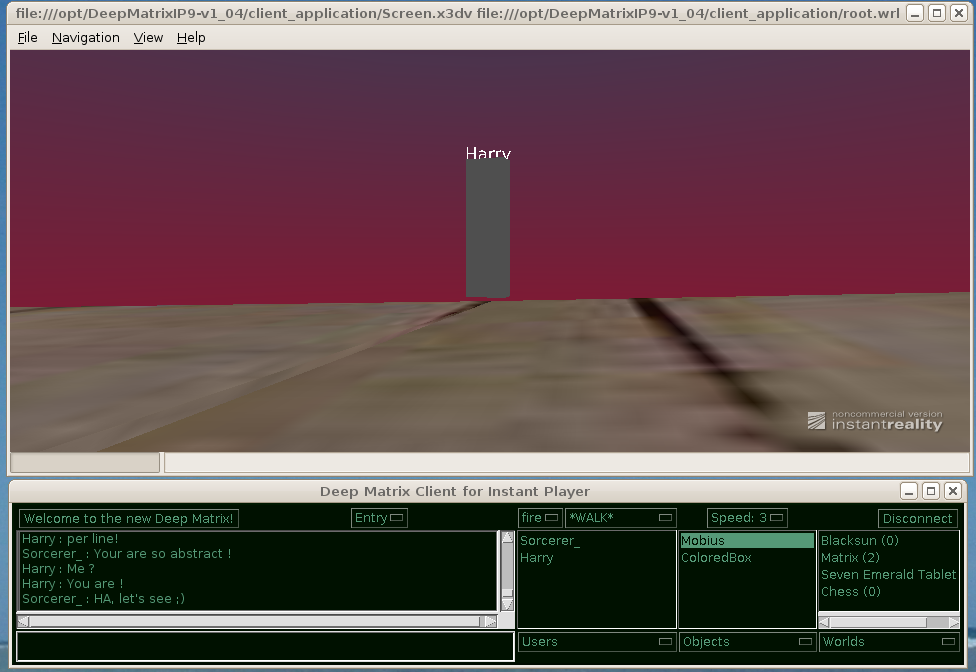
Task: Open the *WALK* navigation mode dropdown
Action: coord(620,518)
